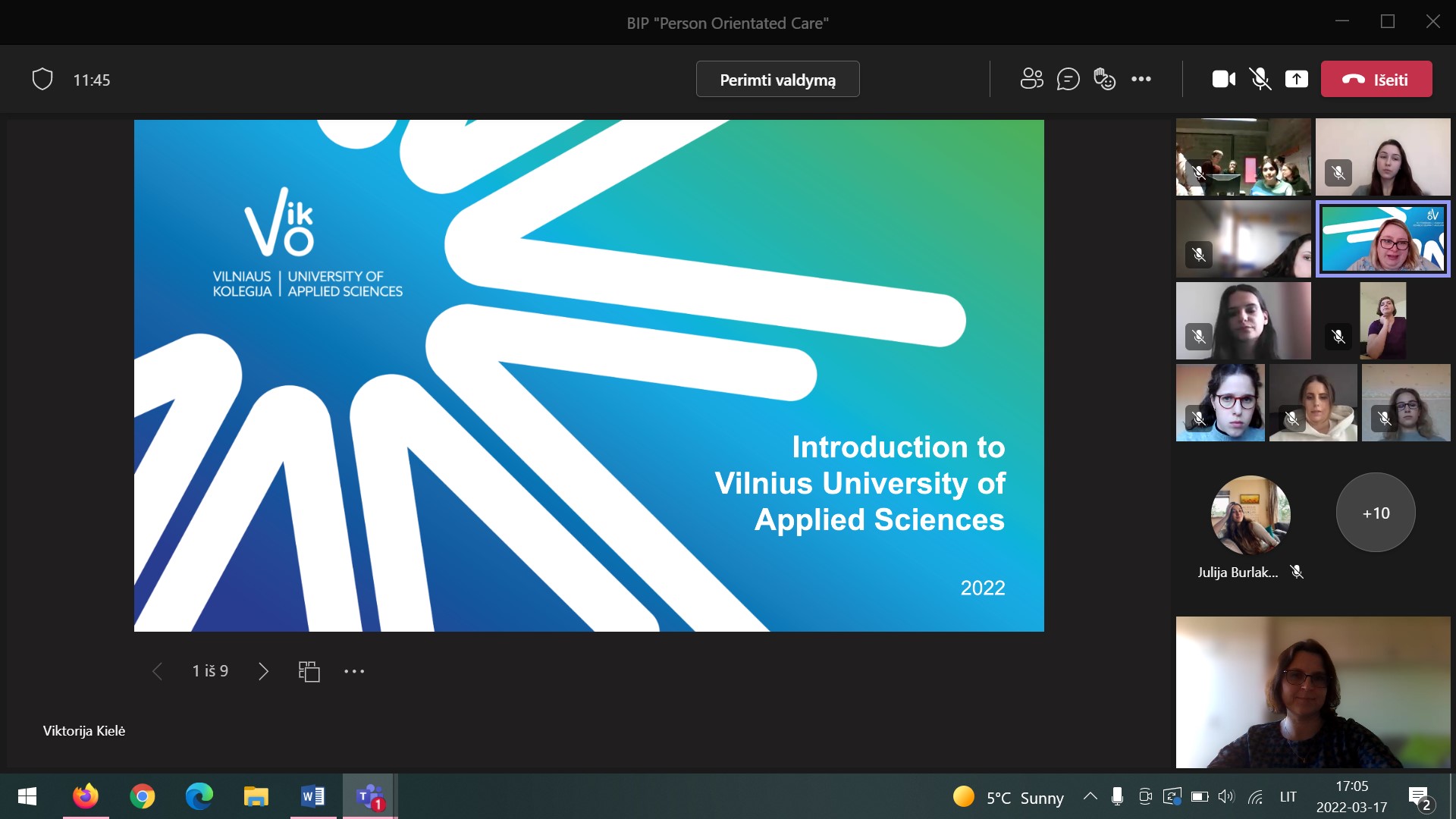Open the meeting chat icon
1456x819 pixels.
[1068, 79]
